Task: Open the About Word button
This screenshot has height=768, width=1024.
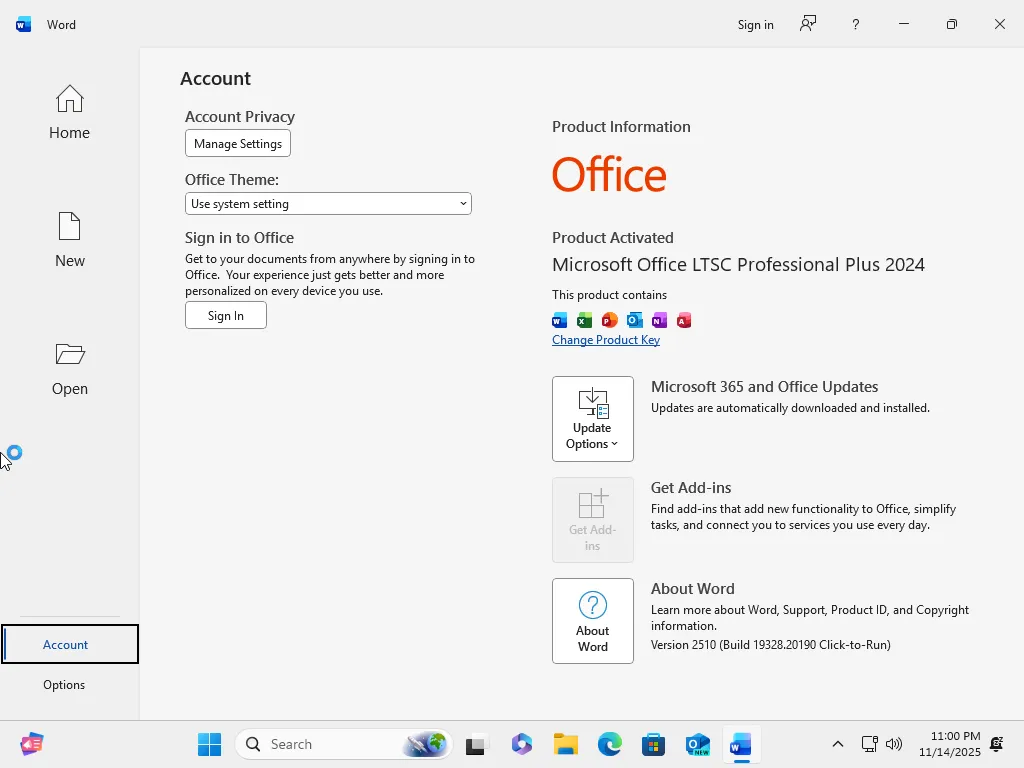Action: tap(592, 621)
